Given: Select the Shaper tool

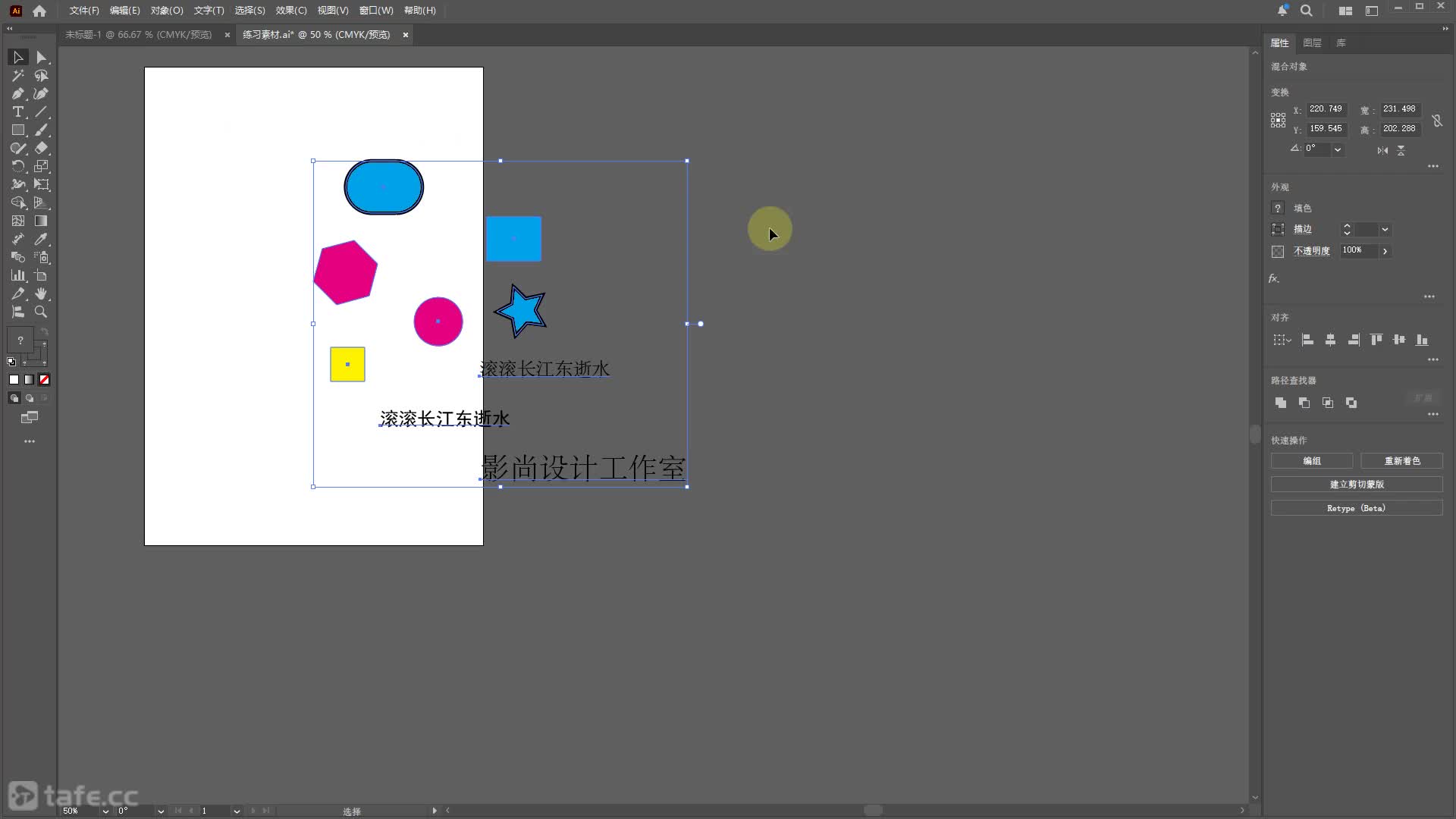Looking at the screenshot, I should point(18,149).
